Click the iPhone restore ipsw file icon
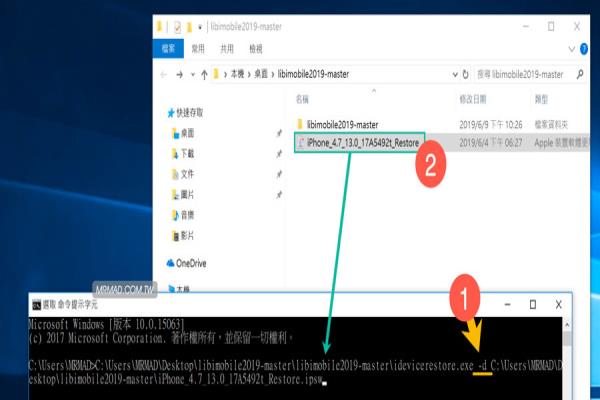The width and height of the screenshot is (600, 400). (301, 143)
